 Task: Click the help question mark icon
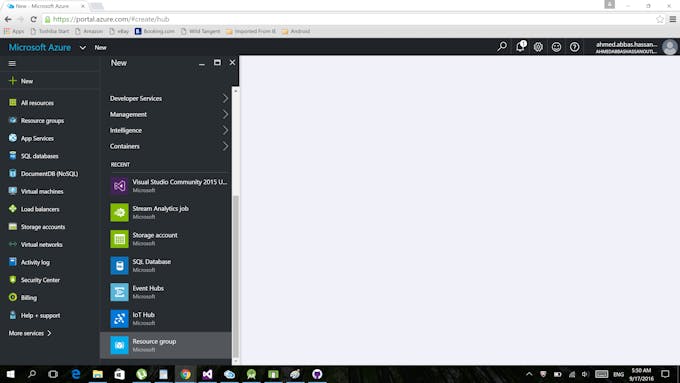click(575, 47)
